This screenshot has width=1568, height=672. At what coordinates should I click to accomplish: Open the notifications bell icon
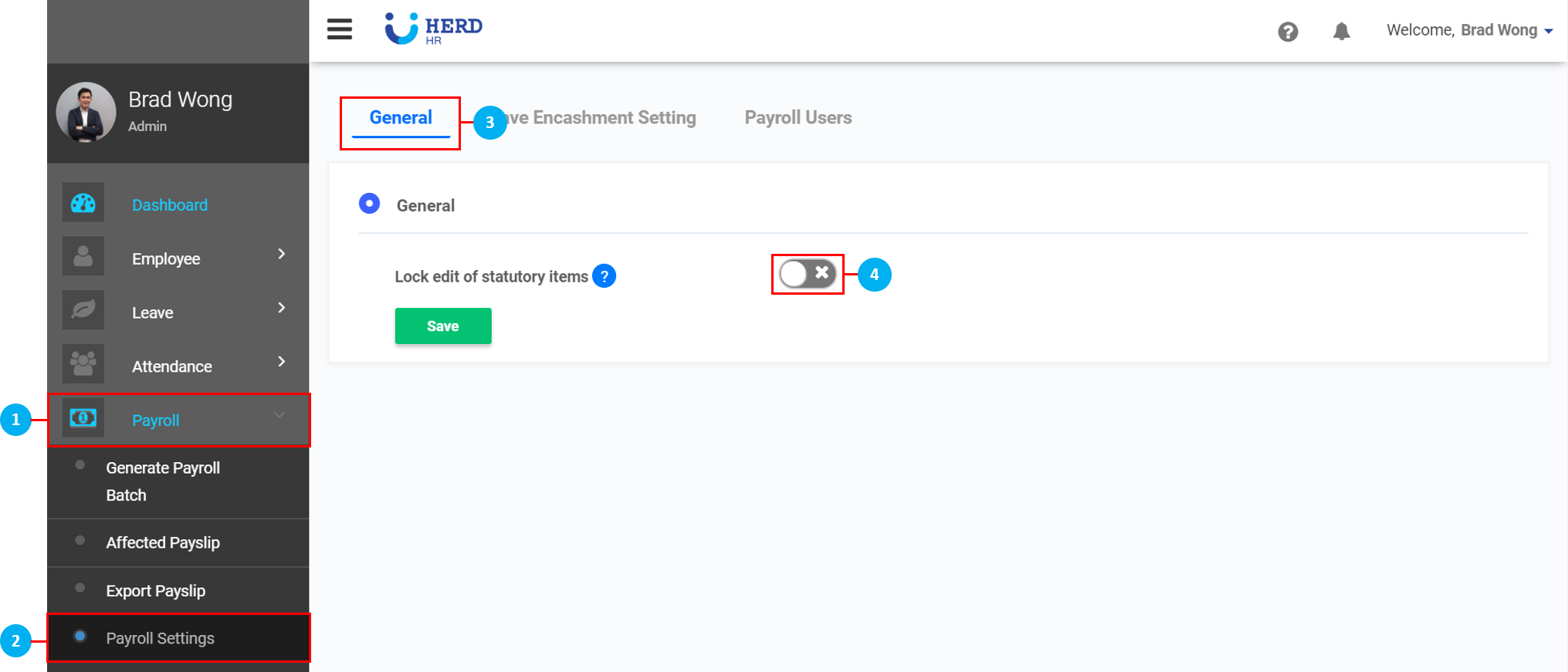point(1342,31)
